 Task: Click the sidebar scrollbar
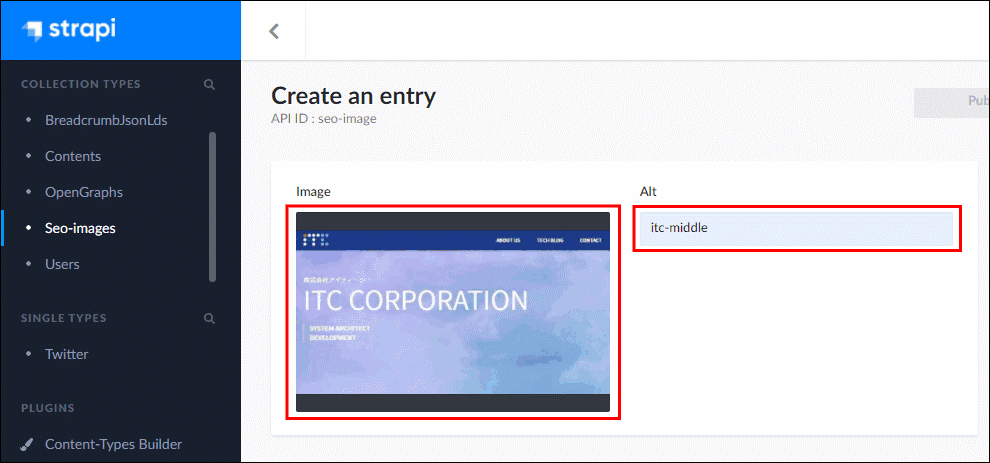(212, 207)
